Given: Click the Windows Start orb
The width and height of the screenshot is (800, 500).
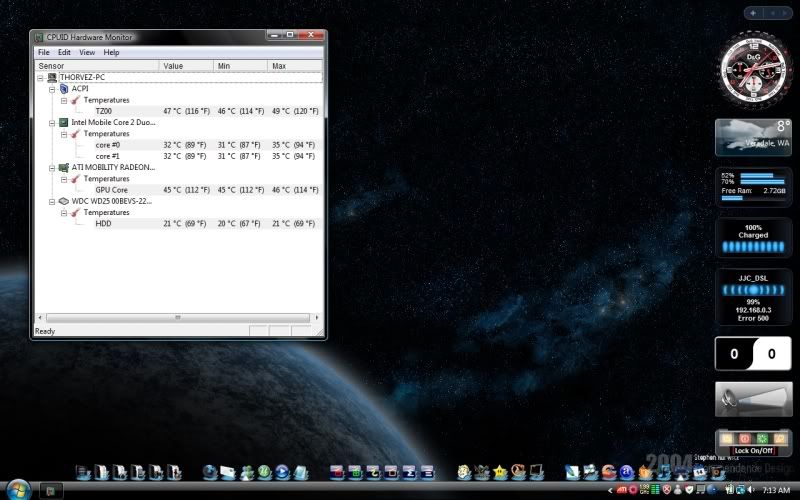Looking at the screenshot, I should [x=18, y=490].
